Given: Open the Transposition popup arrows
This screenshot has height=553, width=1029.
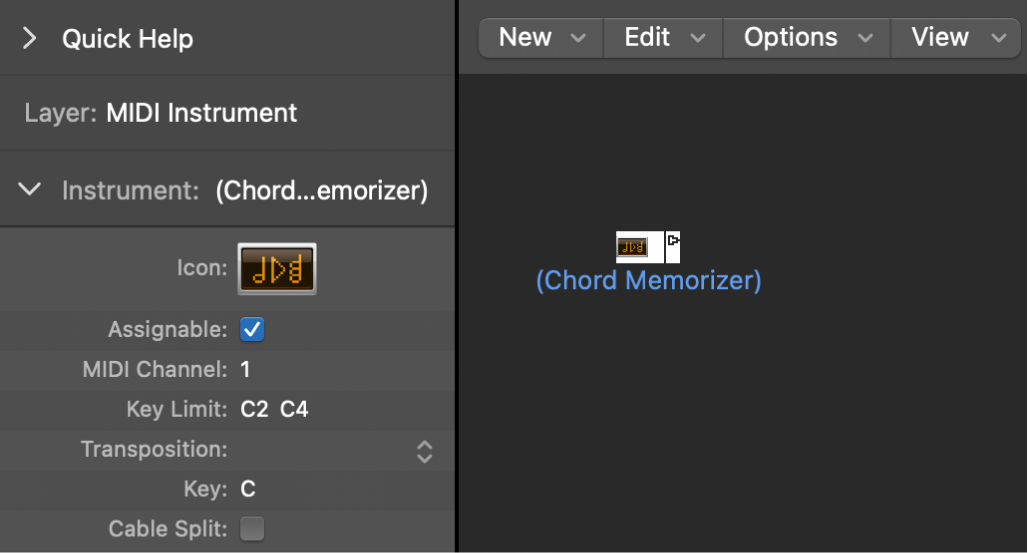Looking at the screenshot, I should coord(424,450).
